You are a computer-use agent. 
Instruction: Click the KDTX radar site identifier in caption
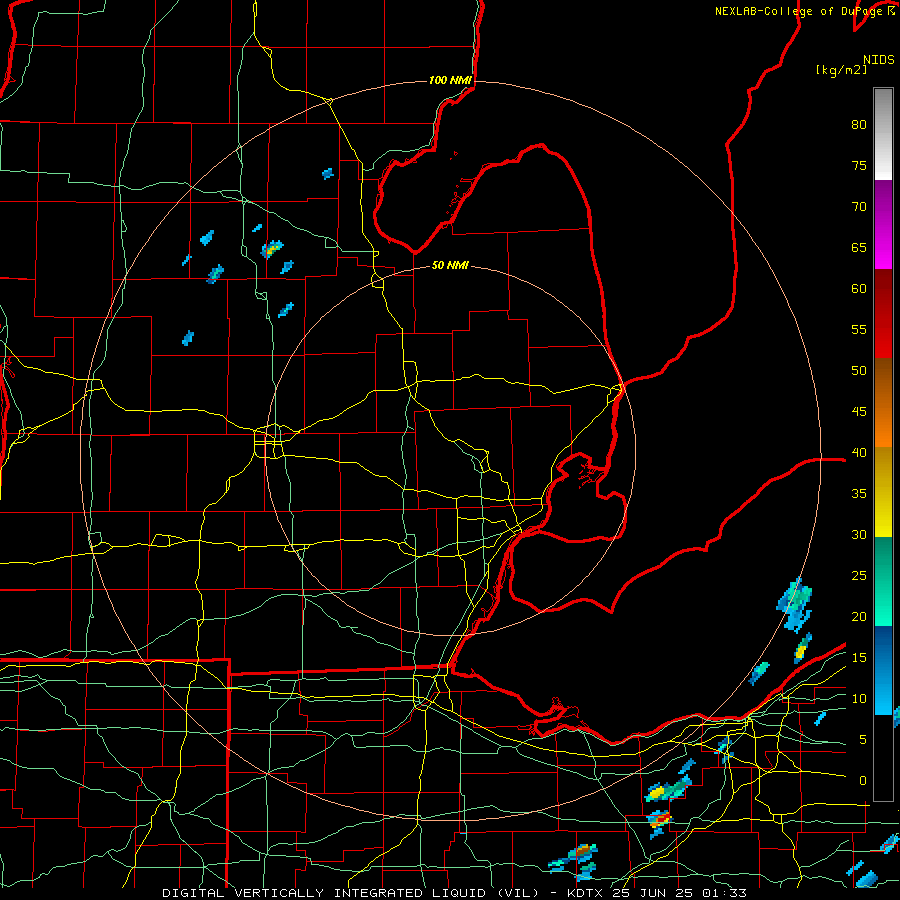coord(587,893)
